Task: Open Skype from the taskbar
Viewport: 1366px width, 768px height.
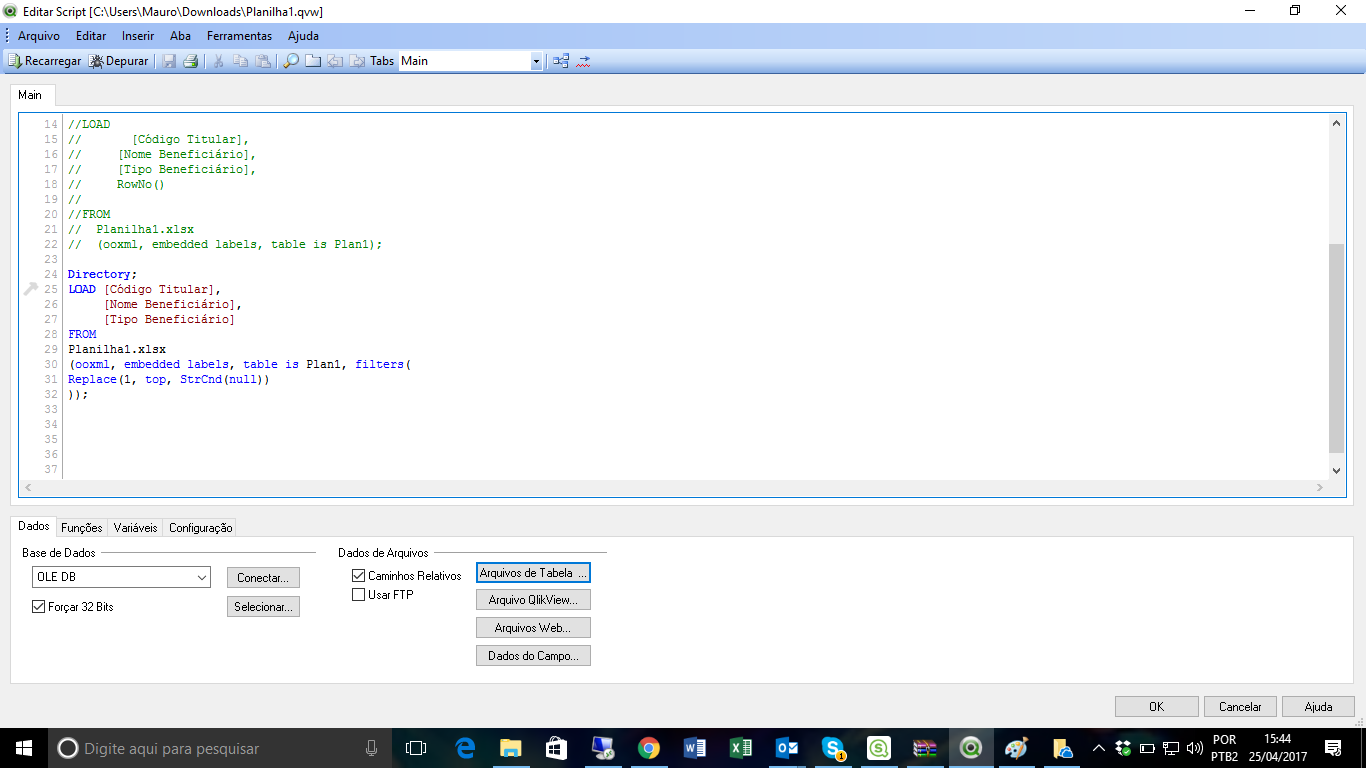Action: [x=833, y=748]
